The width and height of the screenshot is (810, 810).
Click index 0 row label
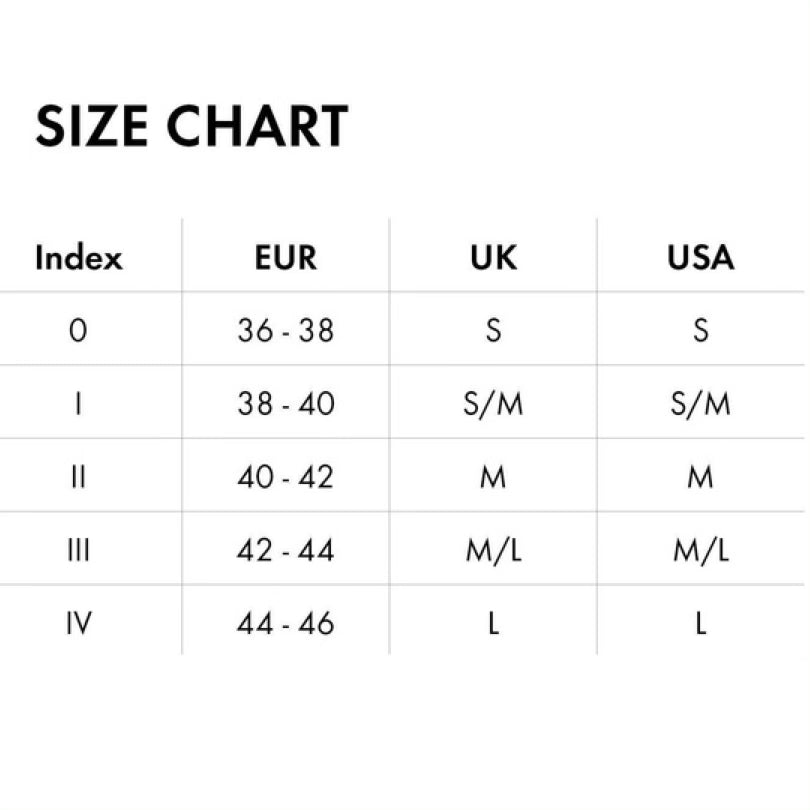pos(78,330)
